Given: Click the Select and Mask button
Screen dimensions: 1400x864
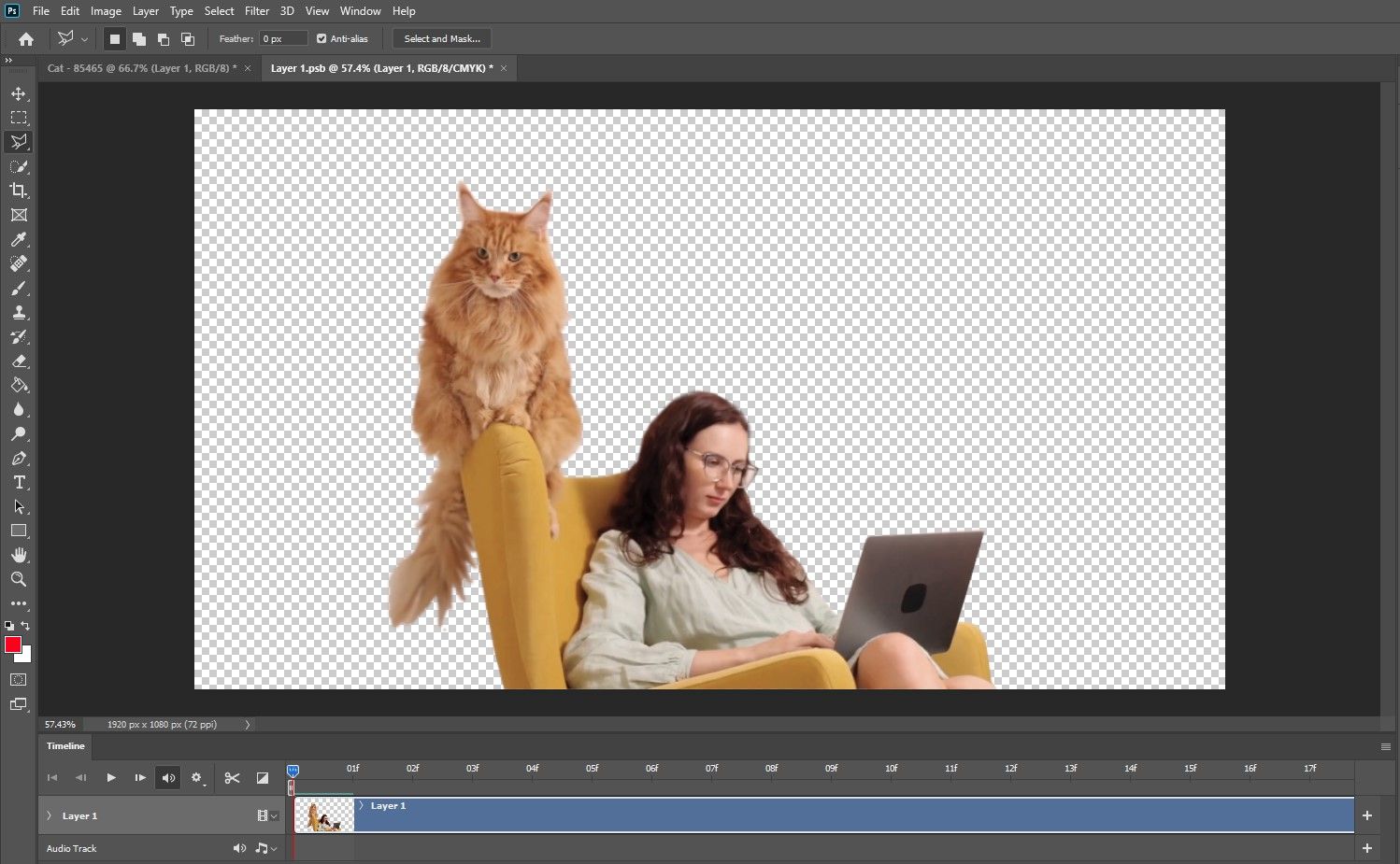Looking at the screenshot, I should pyautogui.click(x=441, y=38).
